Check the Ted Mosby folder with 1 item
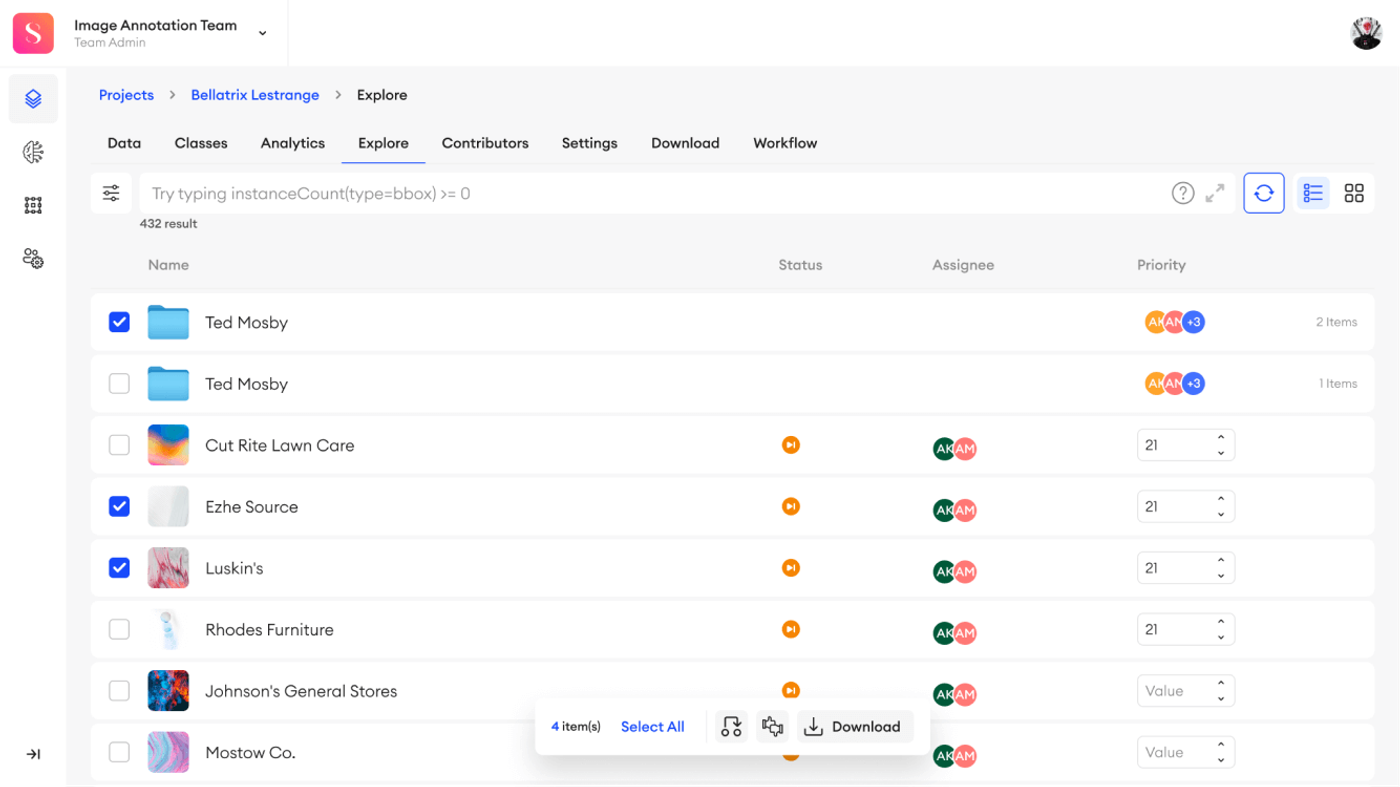This screenshot has height=787, width=1400. [x=119, y=383]
